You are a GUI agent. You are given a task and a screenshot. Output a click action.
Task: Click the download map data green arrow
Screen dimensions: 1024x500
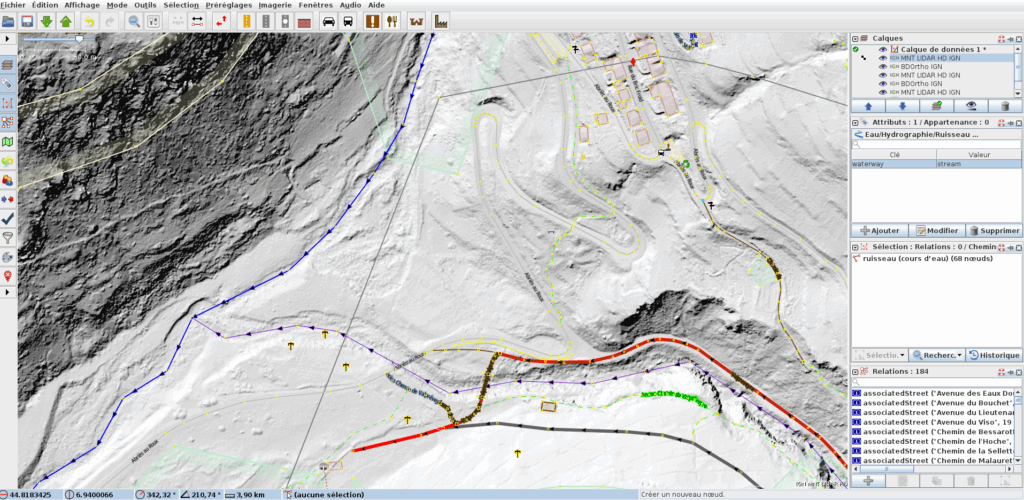[46, 21]
